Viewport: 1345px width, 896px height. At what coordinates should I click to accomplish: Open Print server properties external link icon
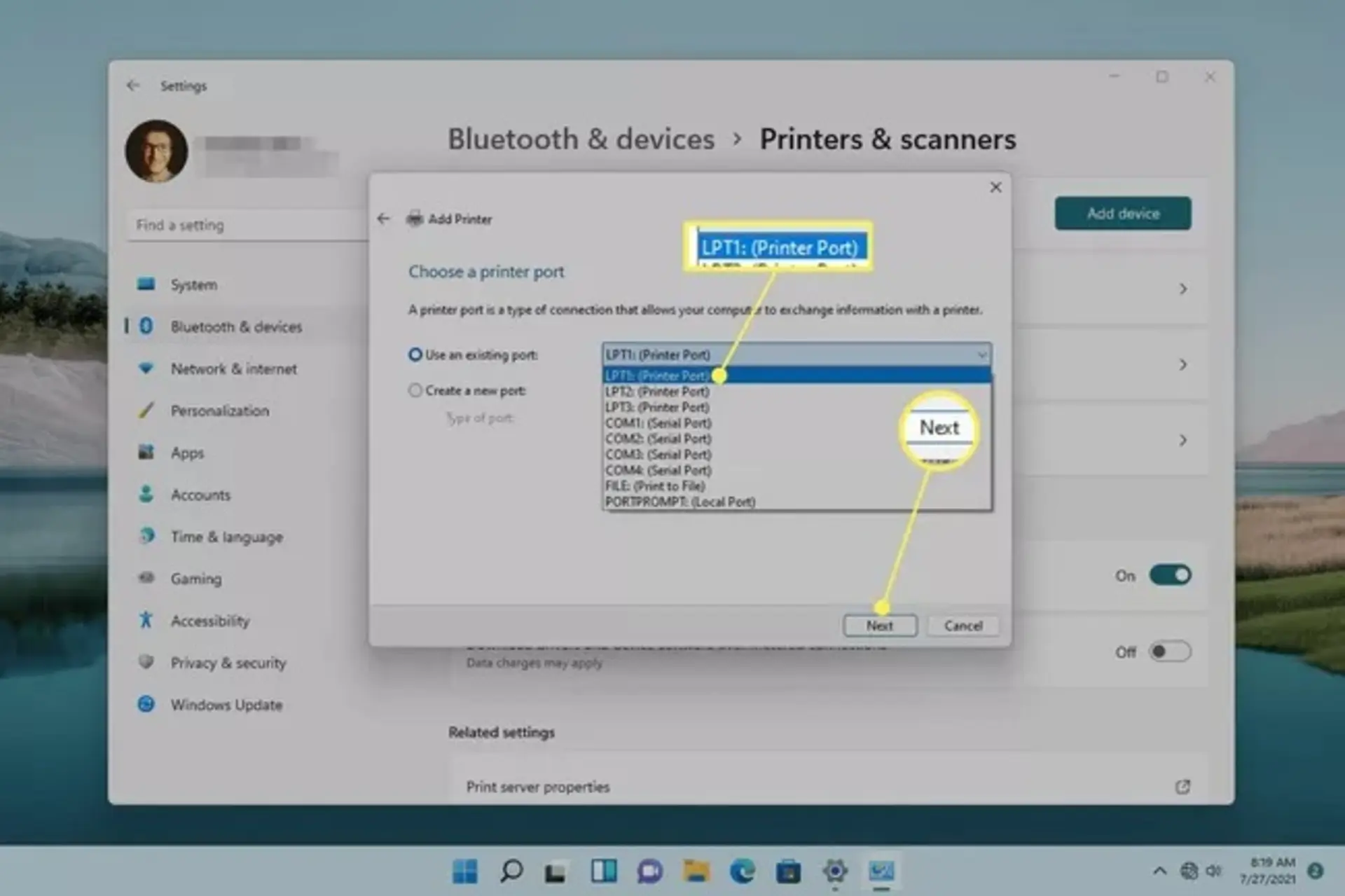tap(1182, 787)
